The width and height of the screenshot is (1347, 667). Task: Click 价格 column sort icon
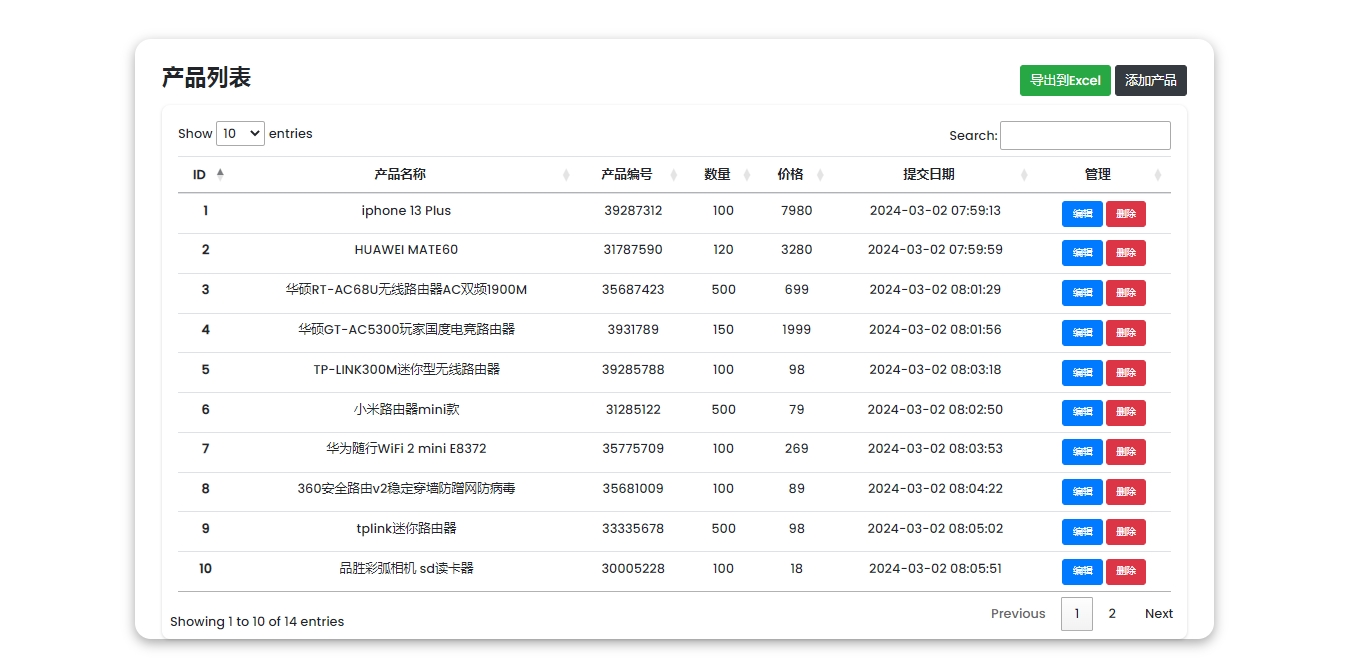click(820, 175)
